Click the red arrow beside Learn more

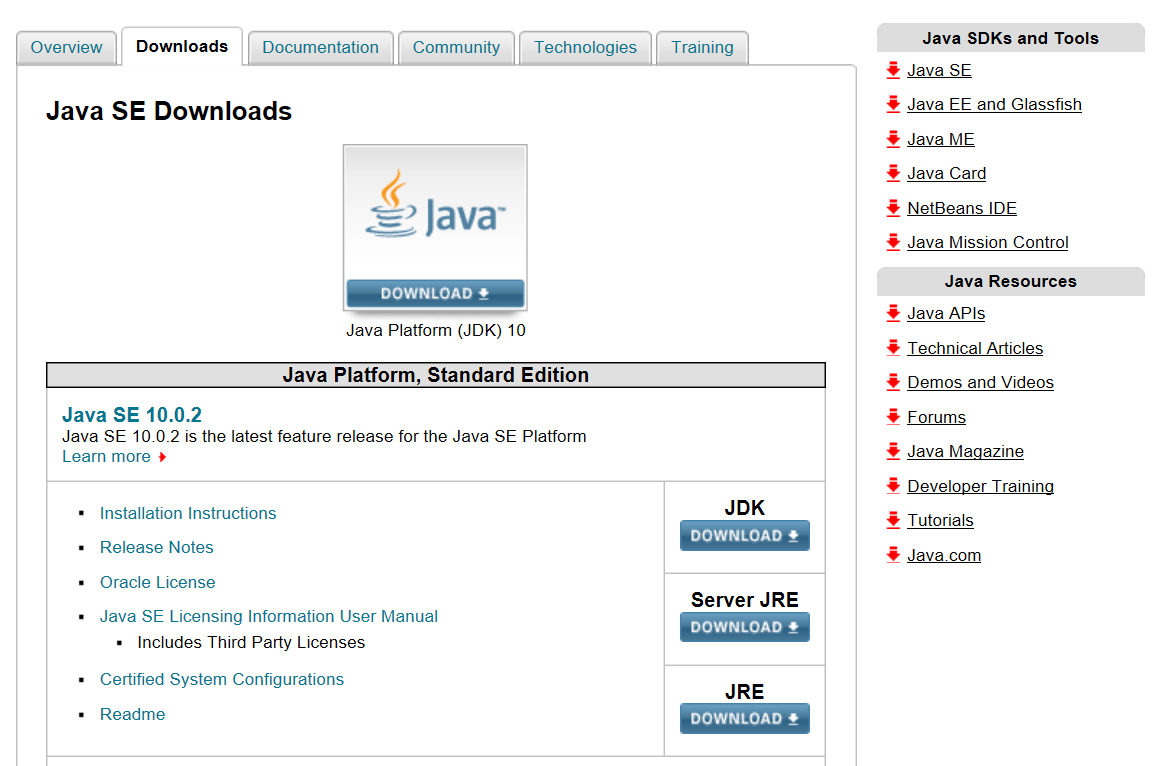coord(162,457)
